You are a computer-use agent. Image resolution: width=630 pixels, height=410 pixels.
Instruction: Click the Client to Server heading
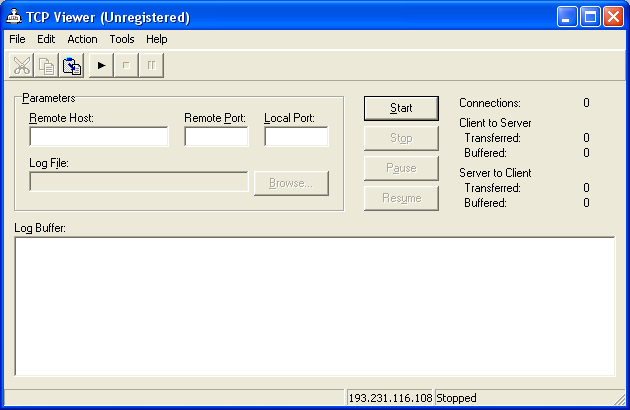(x=495, y=123)
